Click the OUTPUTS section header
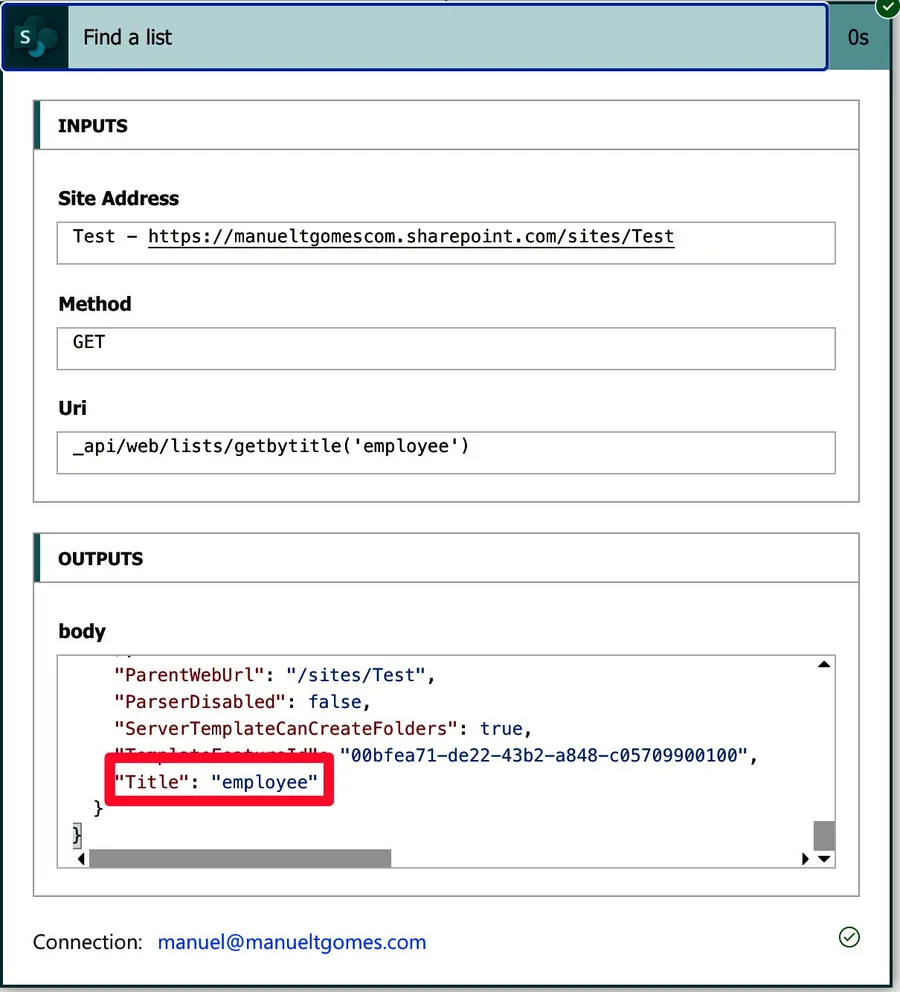 coord(100,559)
